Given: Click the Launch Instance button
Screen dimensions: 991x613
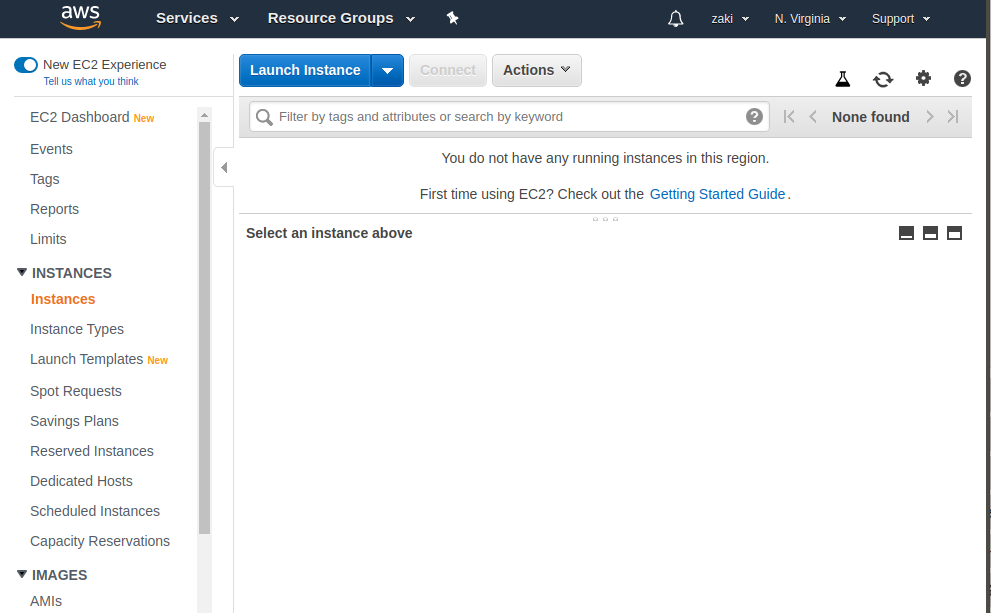Looking at the screenshot, I should point(305,70).
